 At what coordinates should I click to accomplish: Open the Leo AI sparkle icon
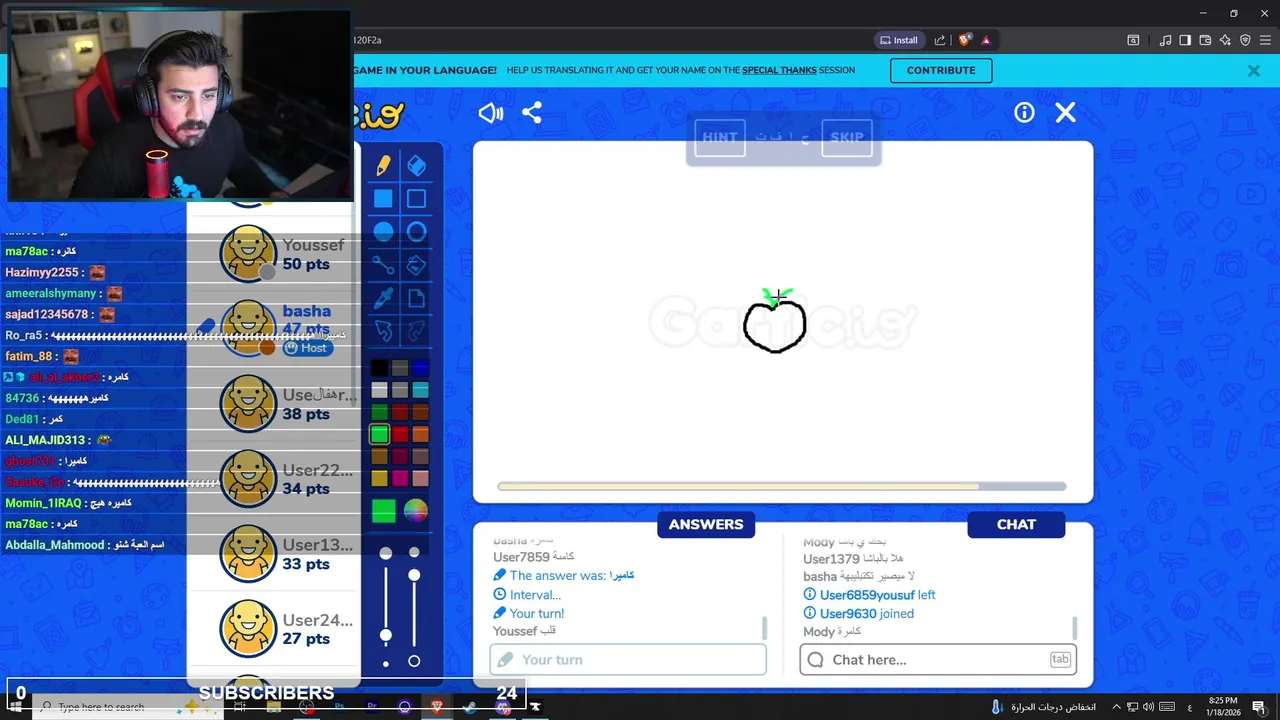pos(1225,40)
